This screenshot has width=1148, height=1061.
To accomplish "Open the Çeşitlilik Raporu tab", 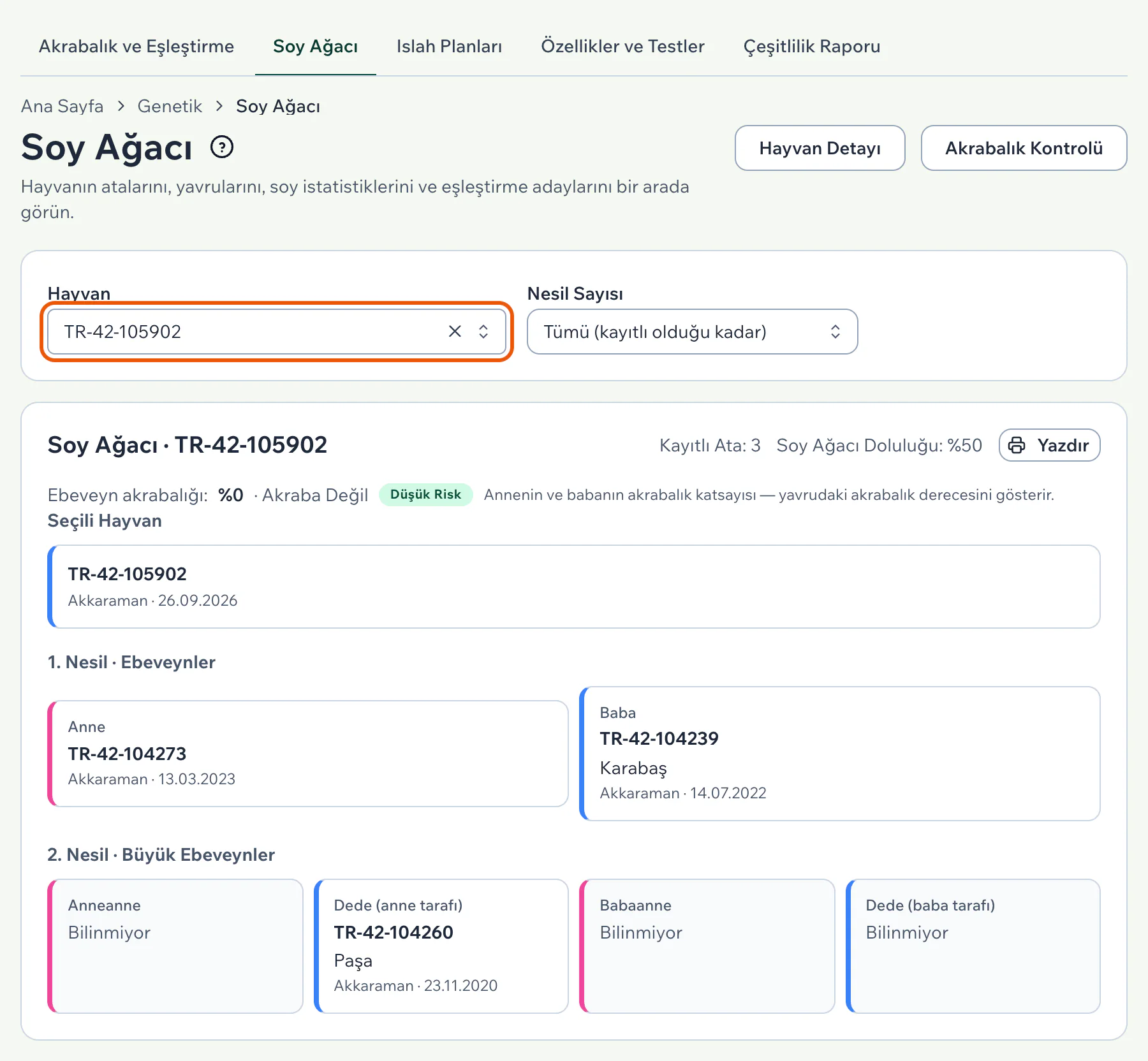I will (x=812, y=47).
